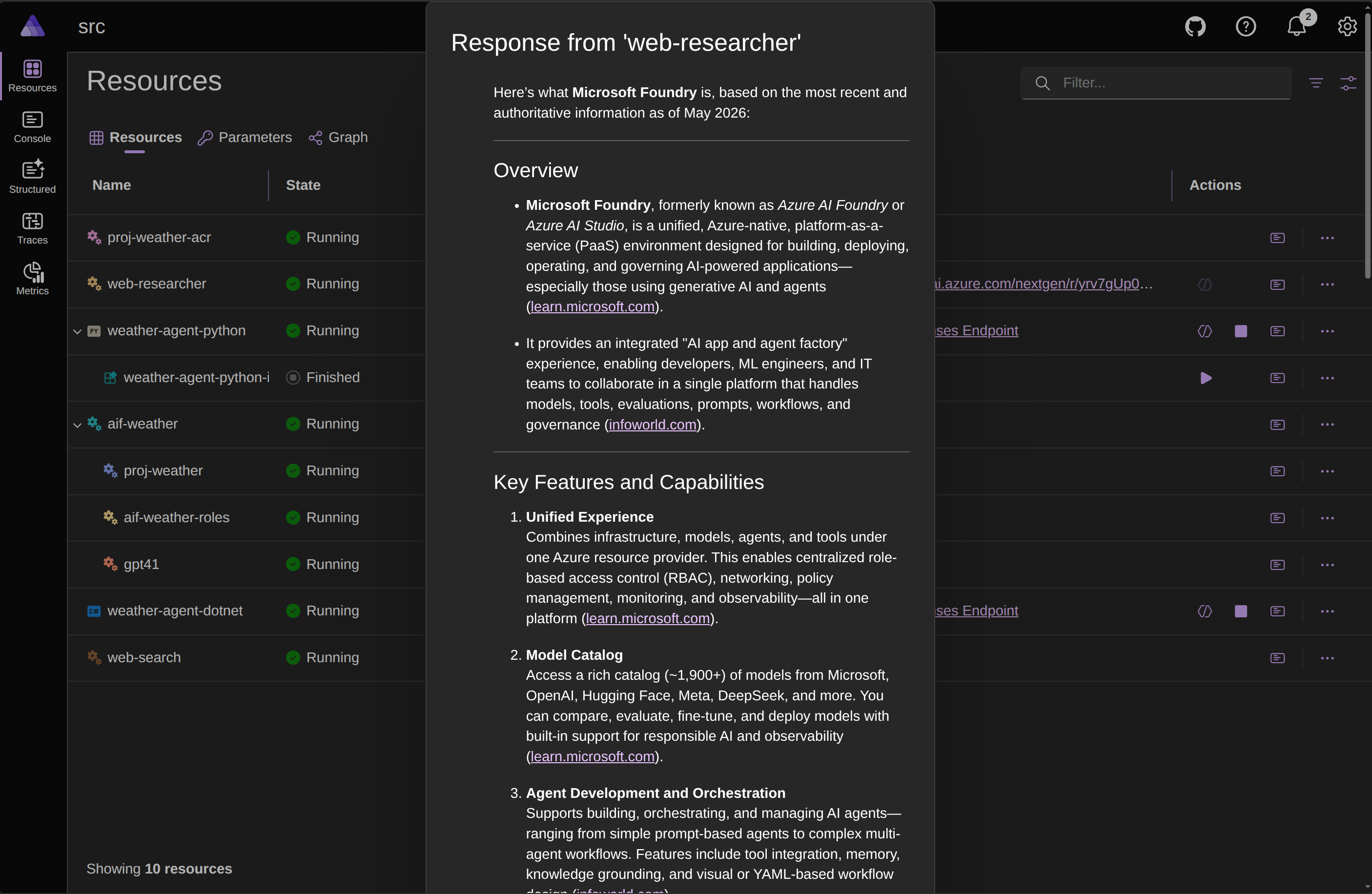
Task: Go to Structured logs in sidebar
Action: click(x=32, y=178)
